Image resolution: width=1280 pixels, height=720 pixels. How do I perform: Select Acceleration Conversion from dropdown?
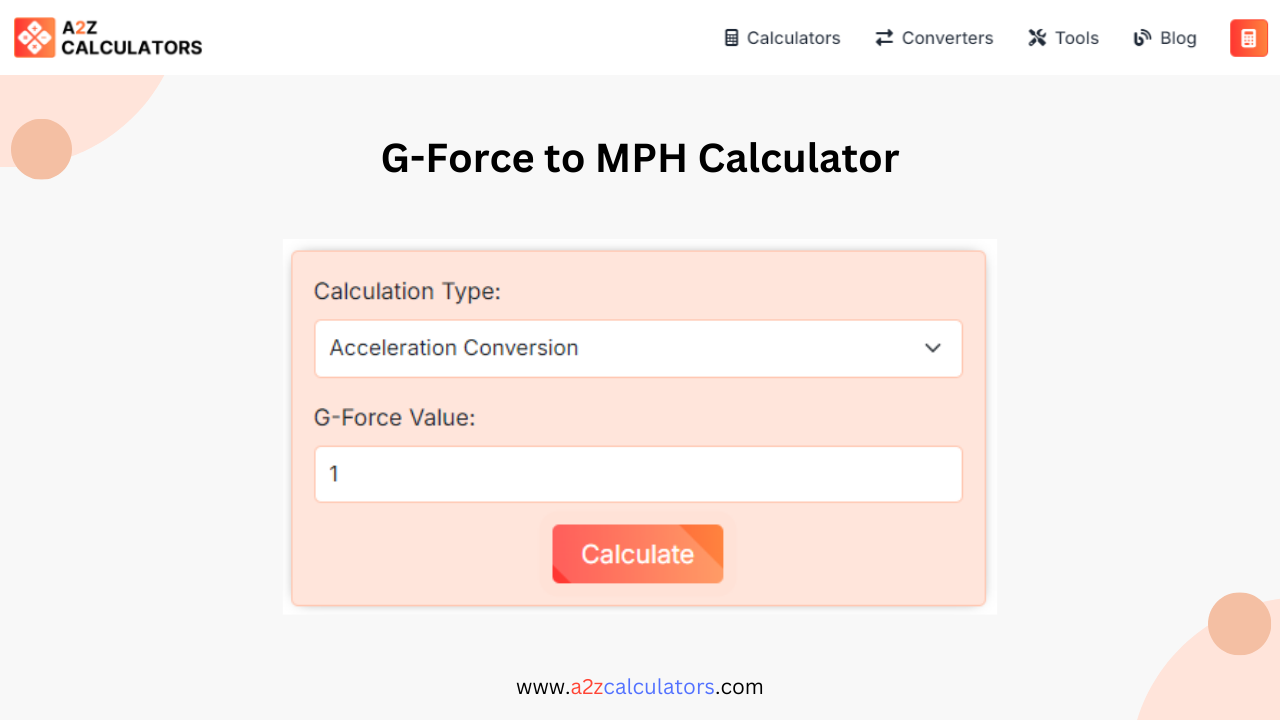(638, 348)
